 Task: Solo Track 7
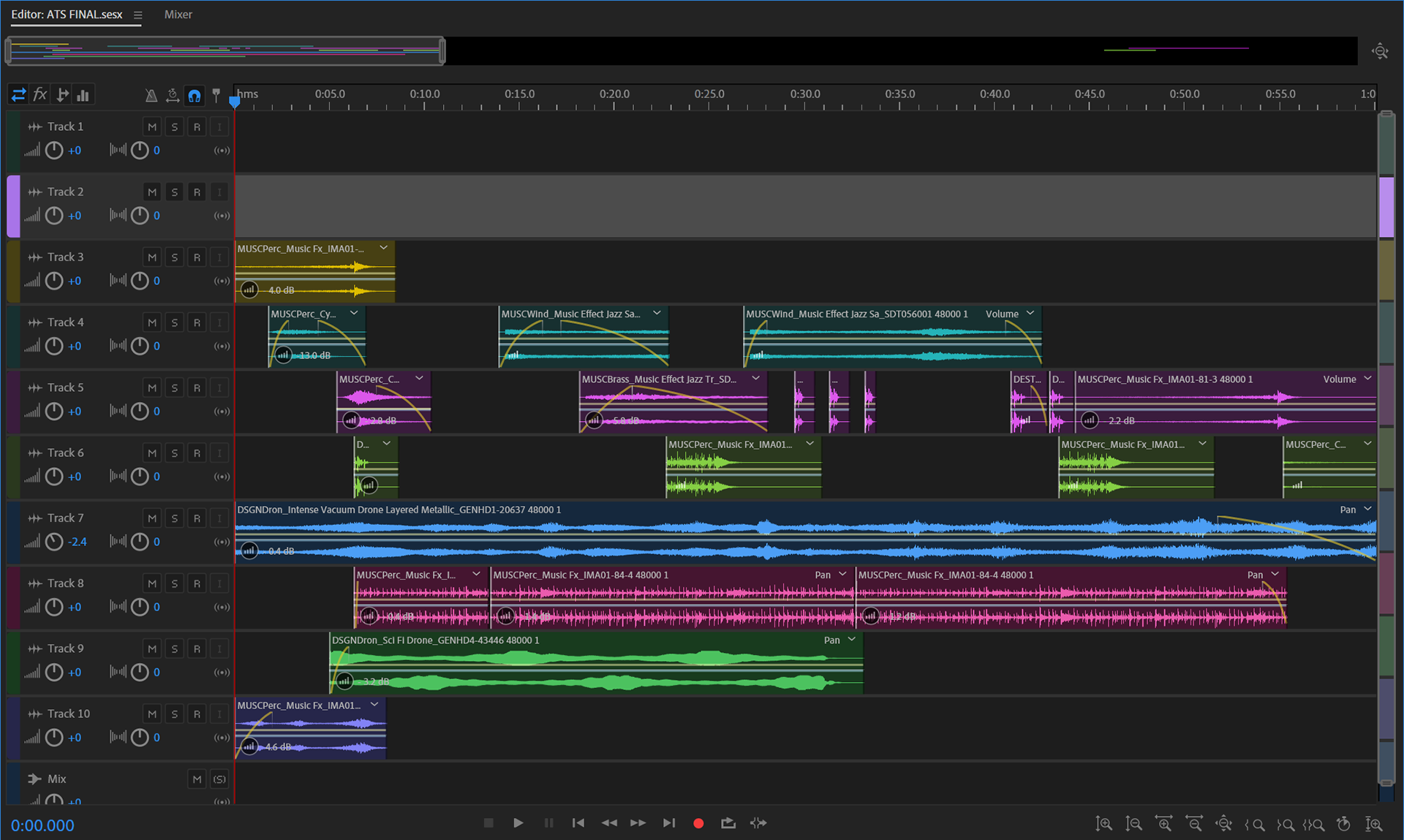[x=174, y=518]
